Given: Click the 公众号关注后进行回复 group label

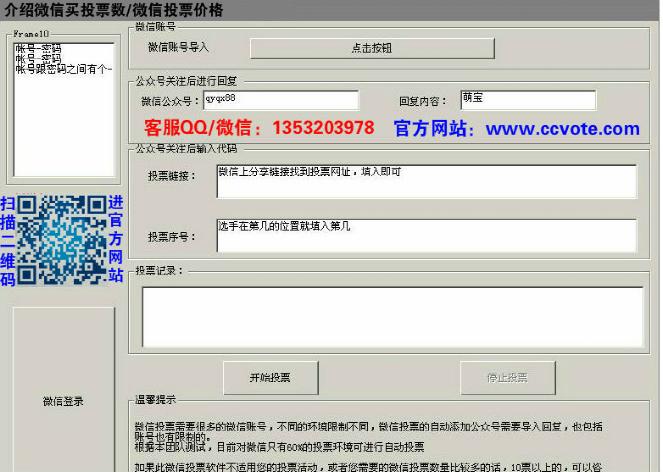Looking at the screenshot, I should tap(186, 81).
